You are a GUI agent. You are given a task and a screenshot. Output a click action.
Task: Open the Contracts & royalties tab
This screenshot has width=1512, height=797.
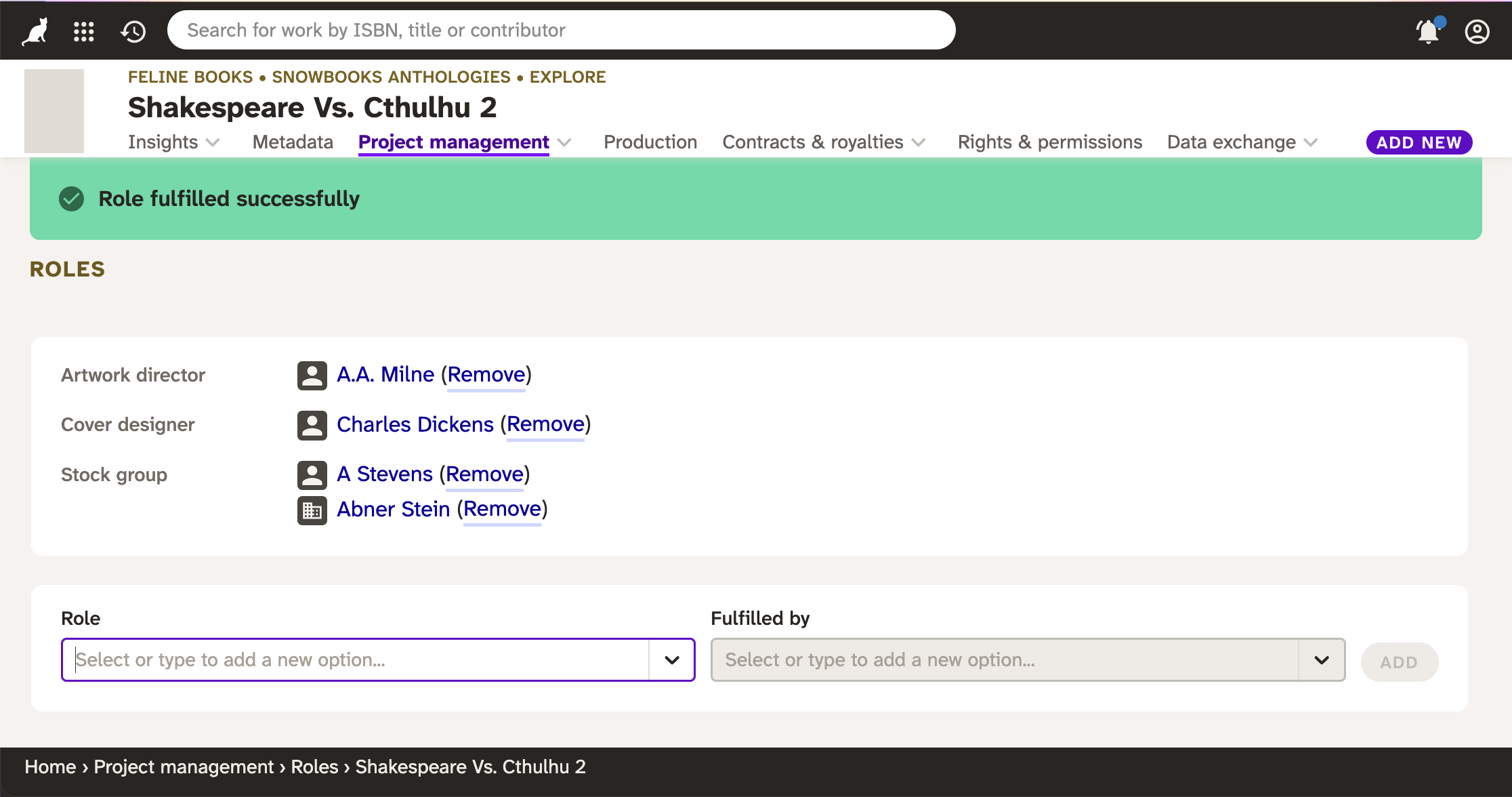coord(813,142)
